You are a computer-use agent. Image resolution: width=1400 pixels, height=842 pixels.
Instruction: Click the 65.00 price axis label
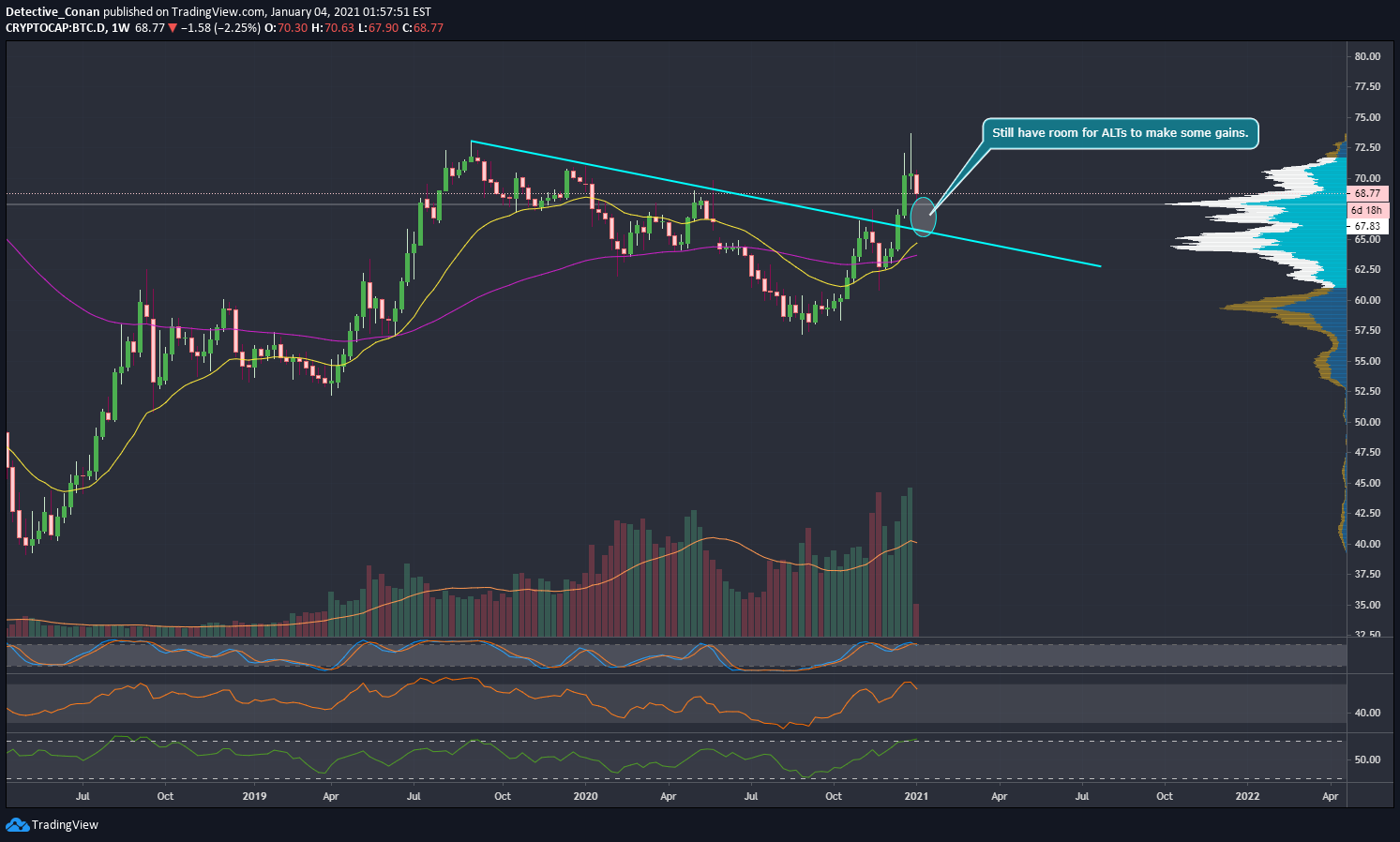pos(1367,239)
